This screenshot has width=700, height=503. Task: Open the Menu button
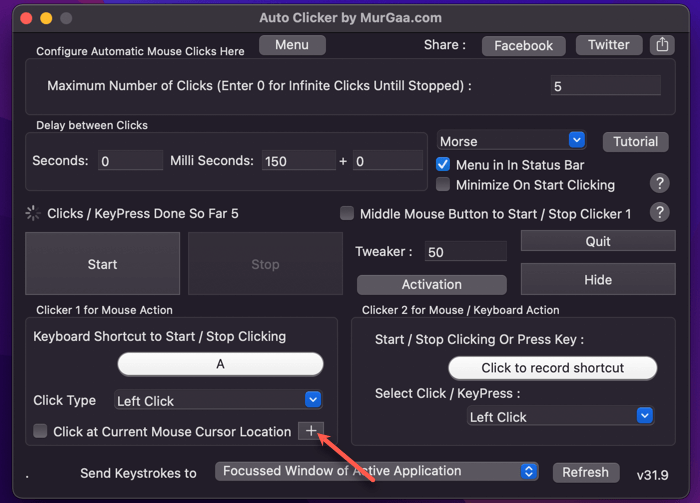tap(292, 45)
